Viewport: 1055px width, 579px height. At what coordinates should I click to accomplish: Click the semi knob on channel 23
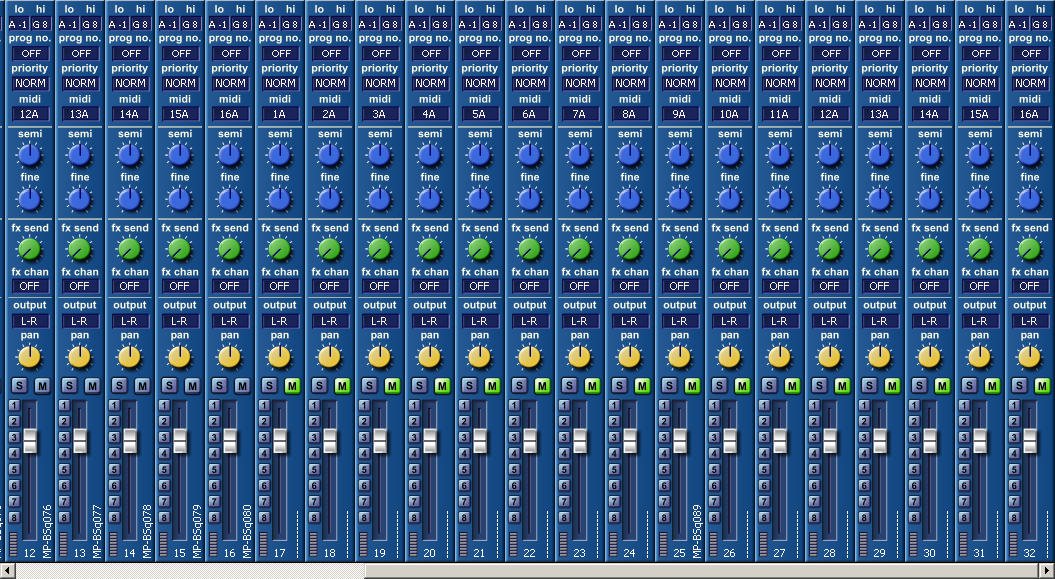click(579, 155)
